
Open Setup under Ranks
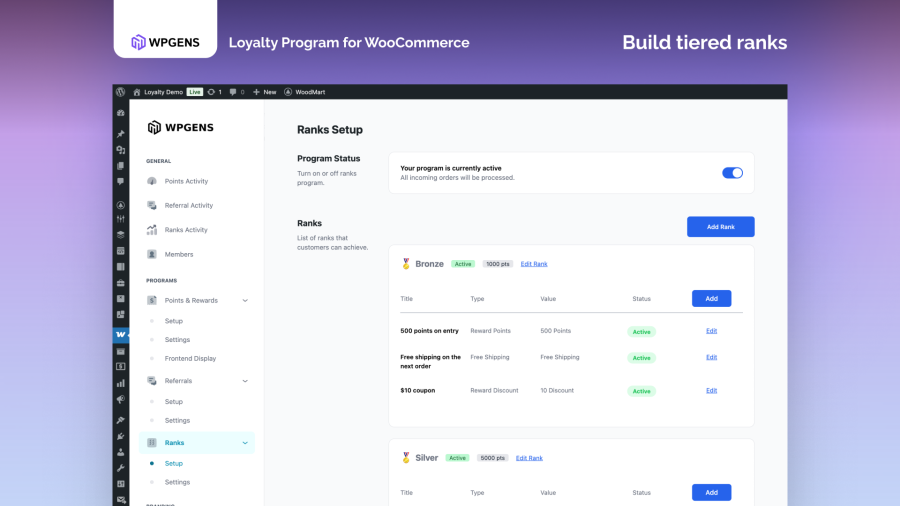point(173,464)
